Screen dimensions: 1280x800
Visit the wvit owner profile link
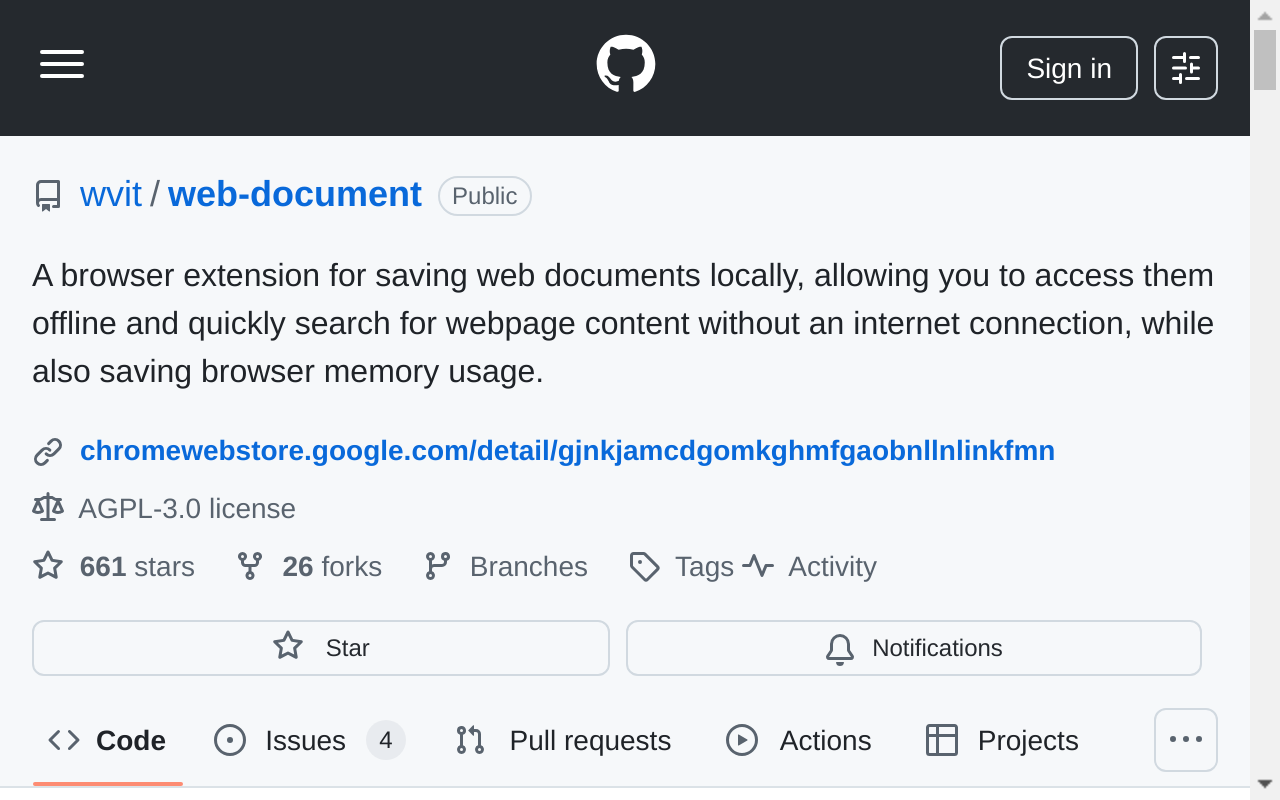click(110, 194)
